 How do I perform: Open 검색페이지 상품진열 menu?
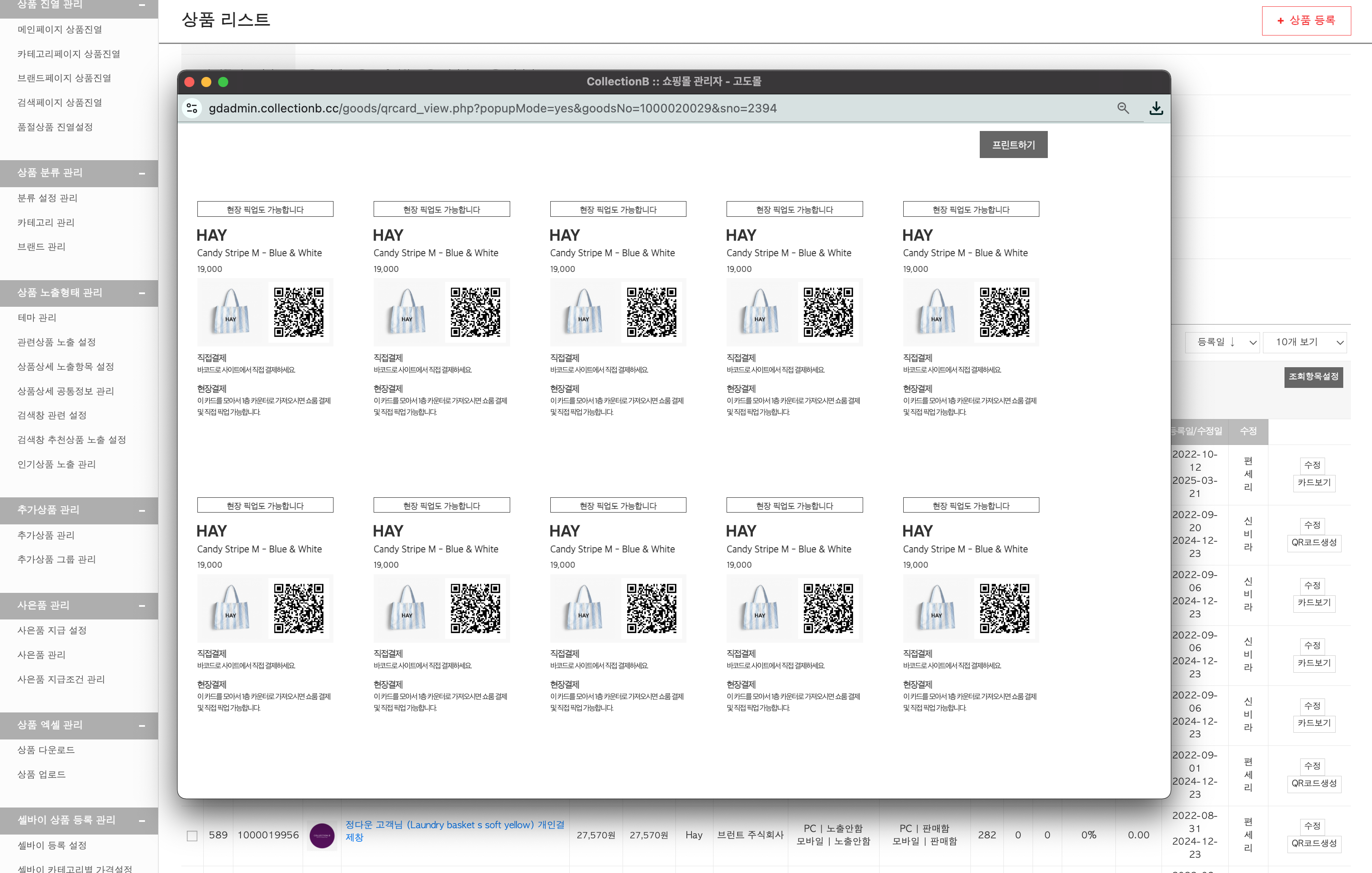point(60,103)
